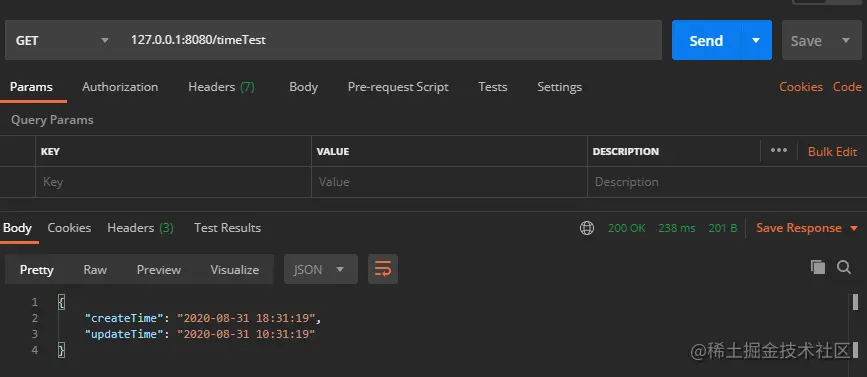Copy the response with the copy icon
The height and width of the screenshot is (377, 867).
[818, 267]
